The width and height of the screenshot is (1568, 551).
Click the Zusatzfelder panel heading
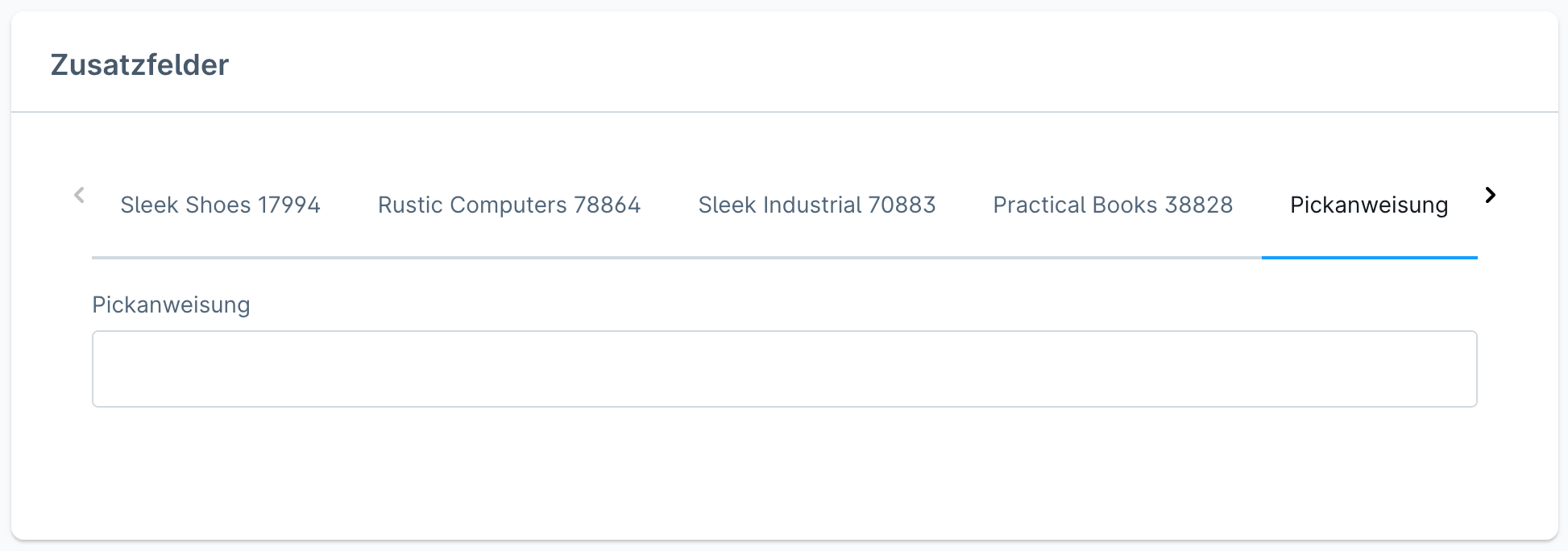[x=139, y=65]
